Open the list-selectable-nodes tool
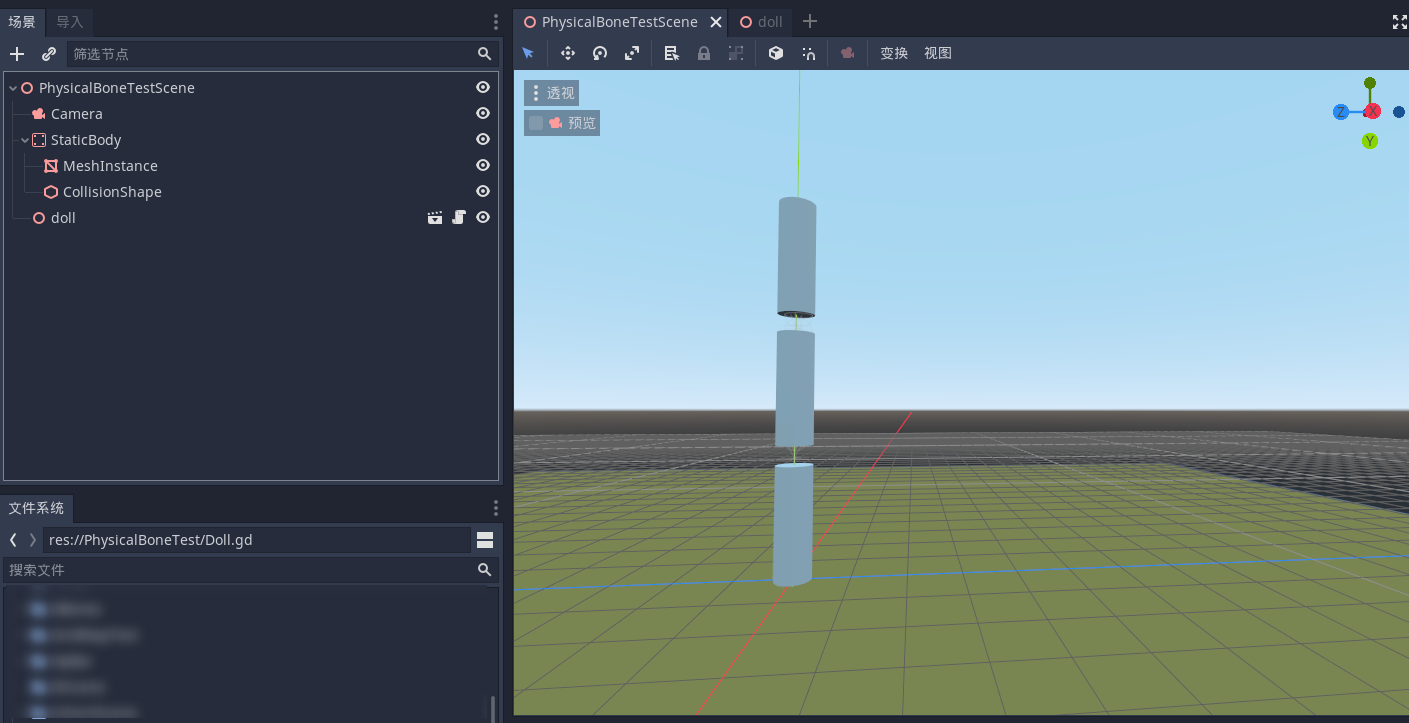This screenshot has width=1409, height=723. 672,53
